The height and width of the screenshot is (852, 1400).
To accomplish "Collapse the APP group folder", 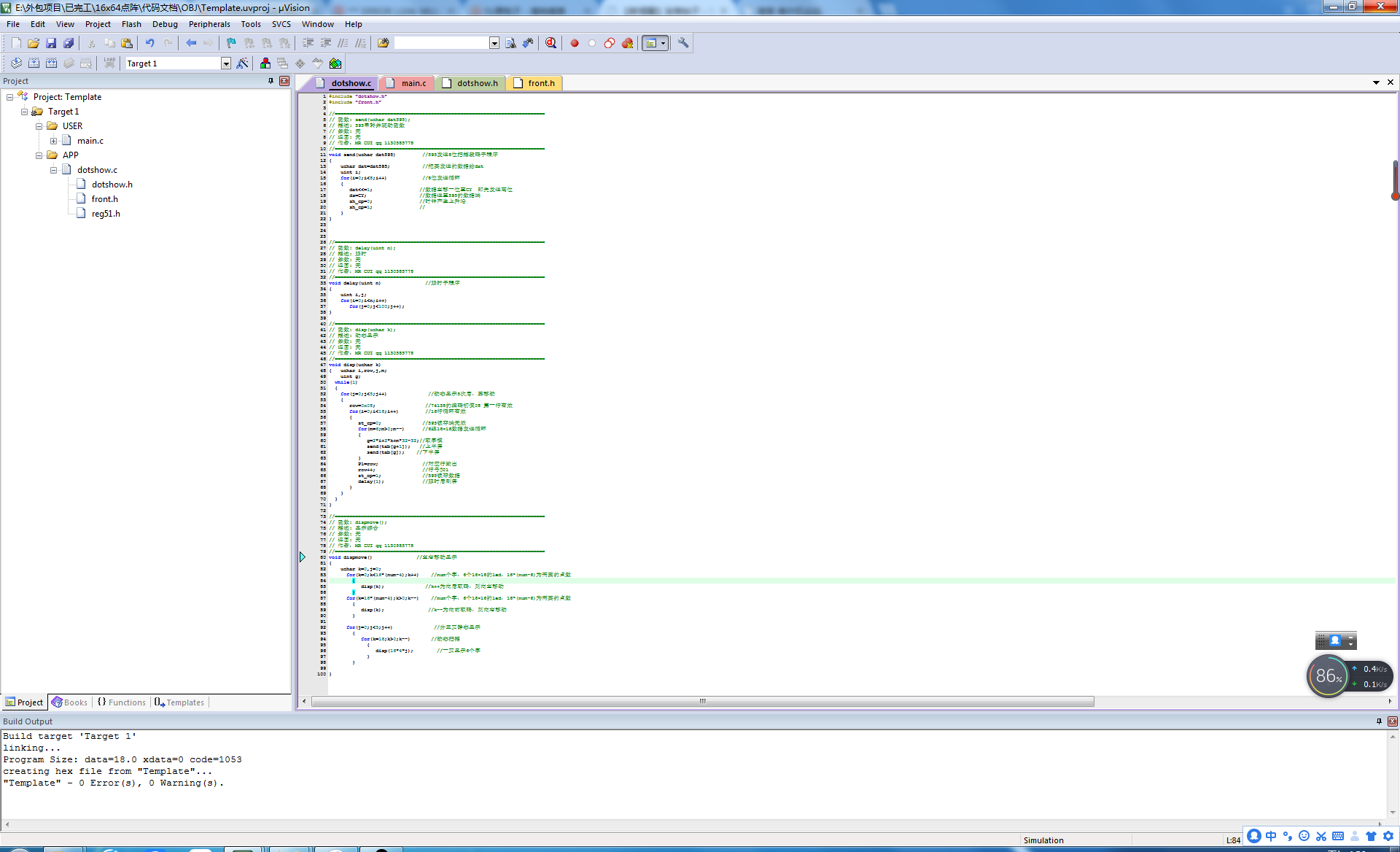I will [39, 155].
